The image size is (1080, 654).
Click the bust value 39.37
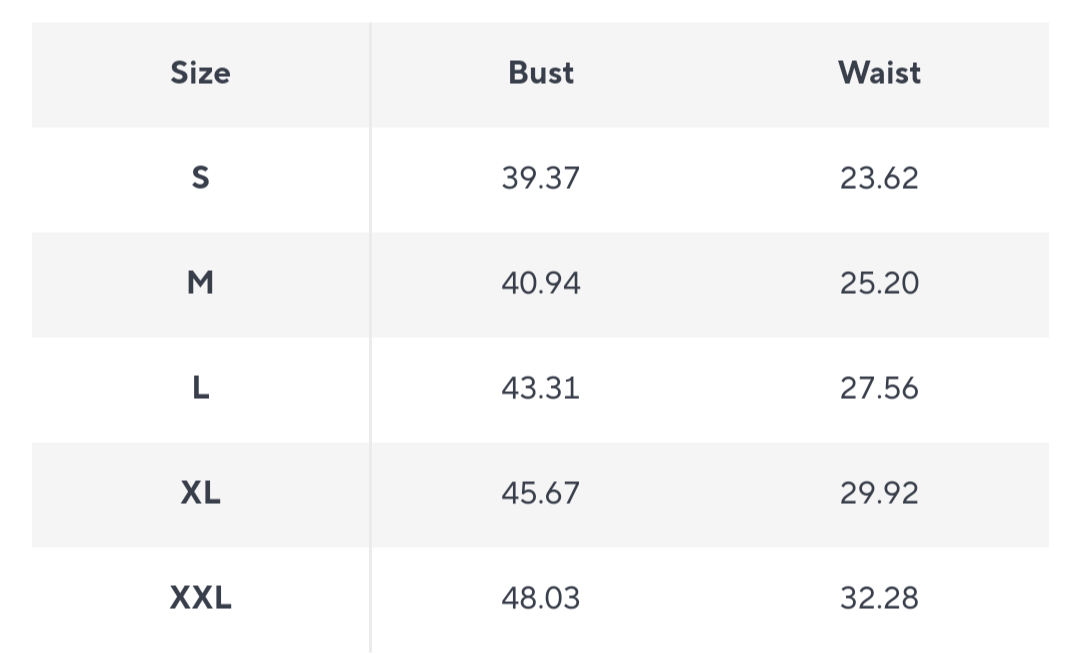[x=541, y=178]
